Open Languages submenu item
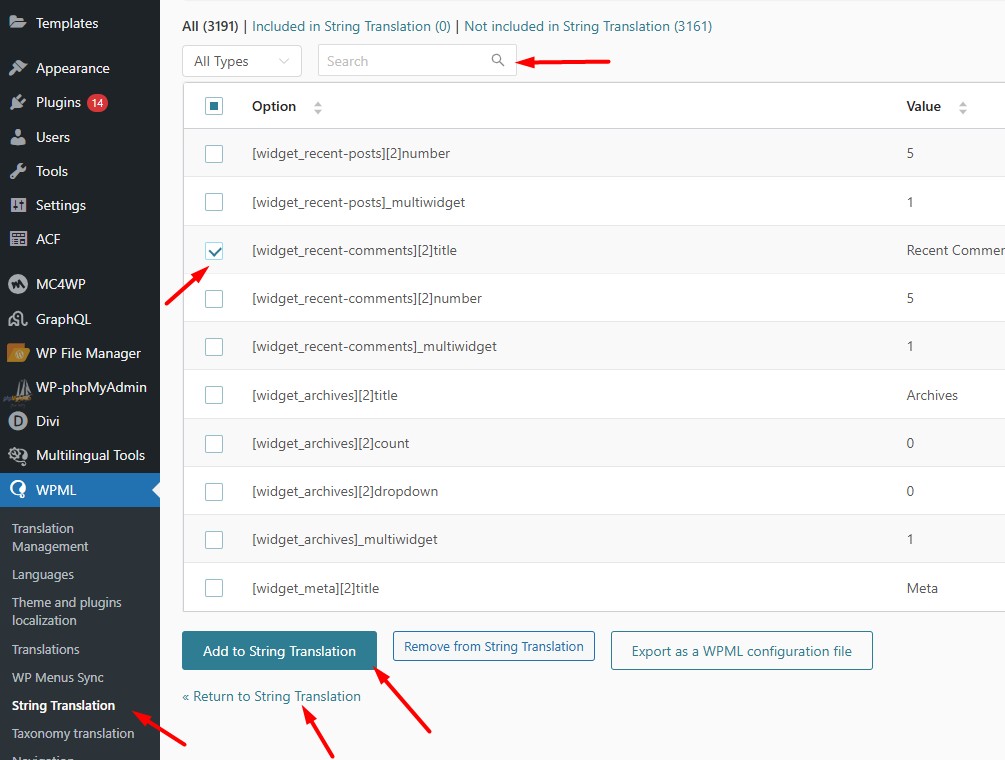The height and width of the screenshot is (760, 1005). pos(43,575)
